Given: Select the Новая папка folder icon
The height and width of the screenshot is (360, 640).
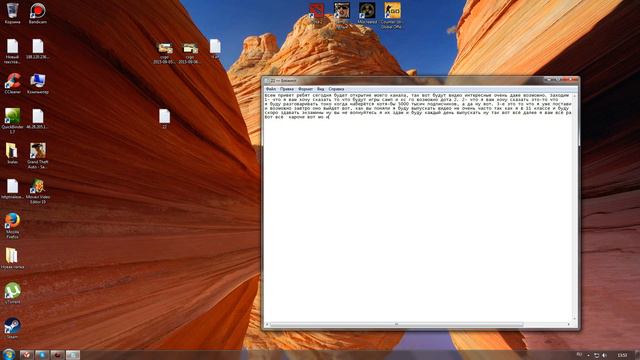Looking at the screenshot, I should pyautogui.click(x=12, y=258).
